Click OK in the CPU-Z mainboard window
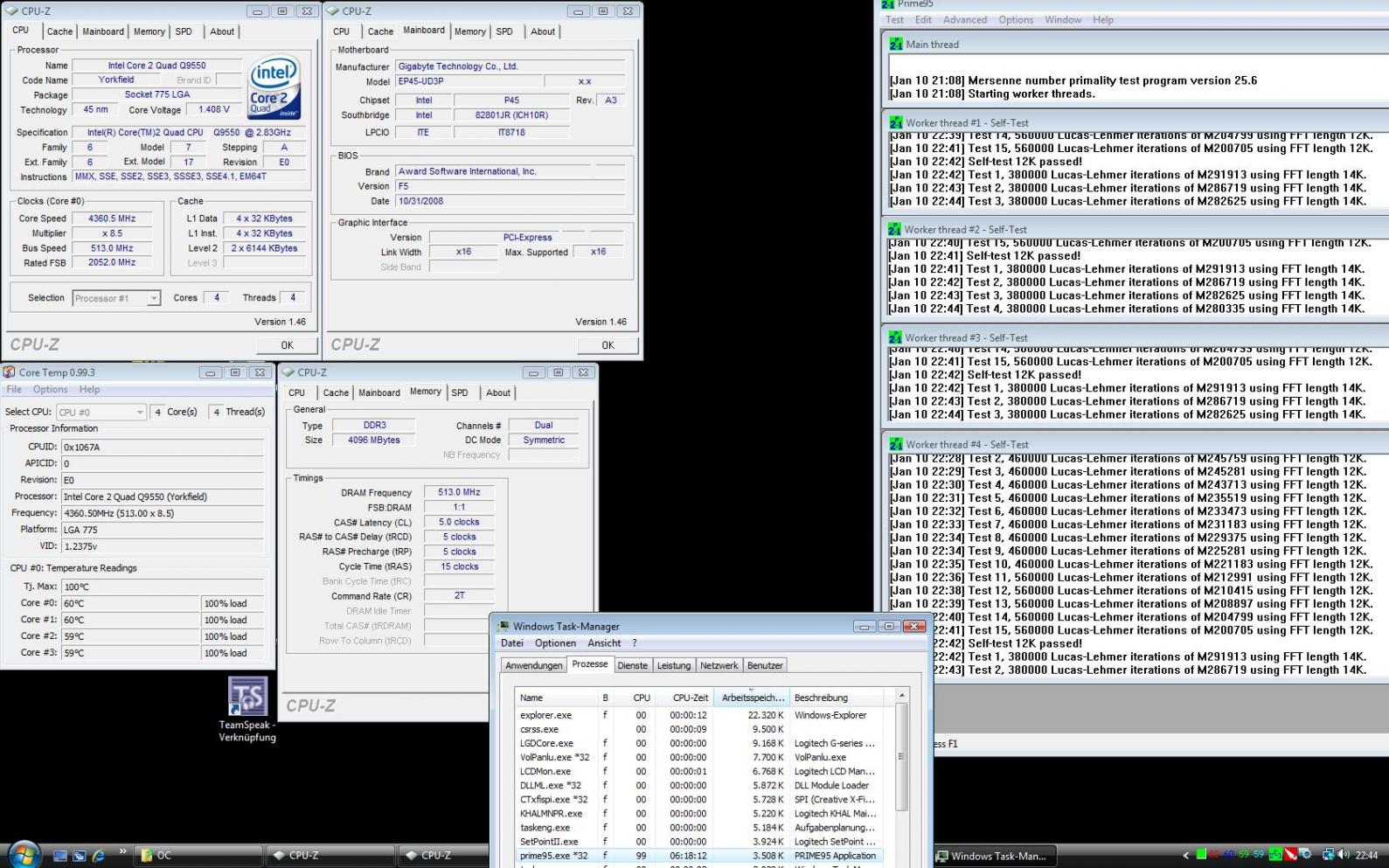 pyautogui.click(x=608, y=345)
